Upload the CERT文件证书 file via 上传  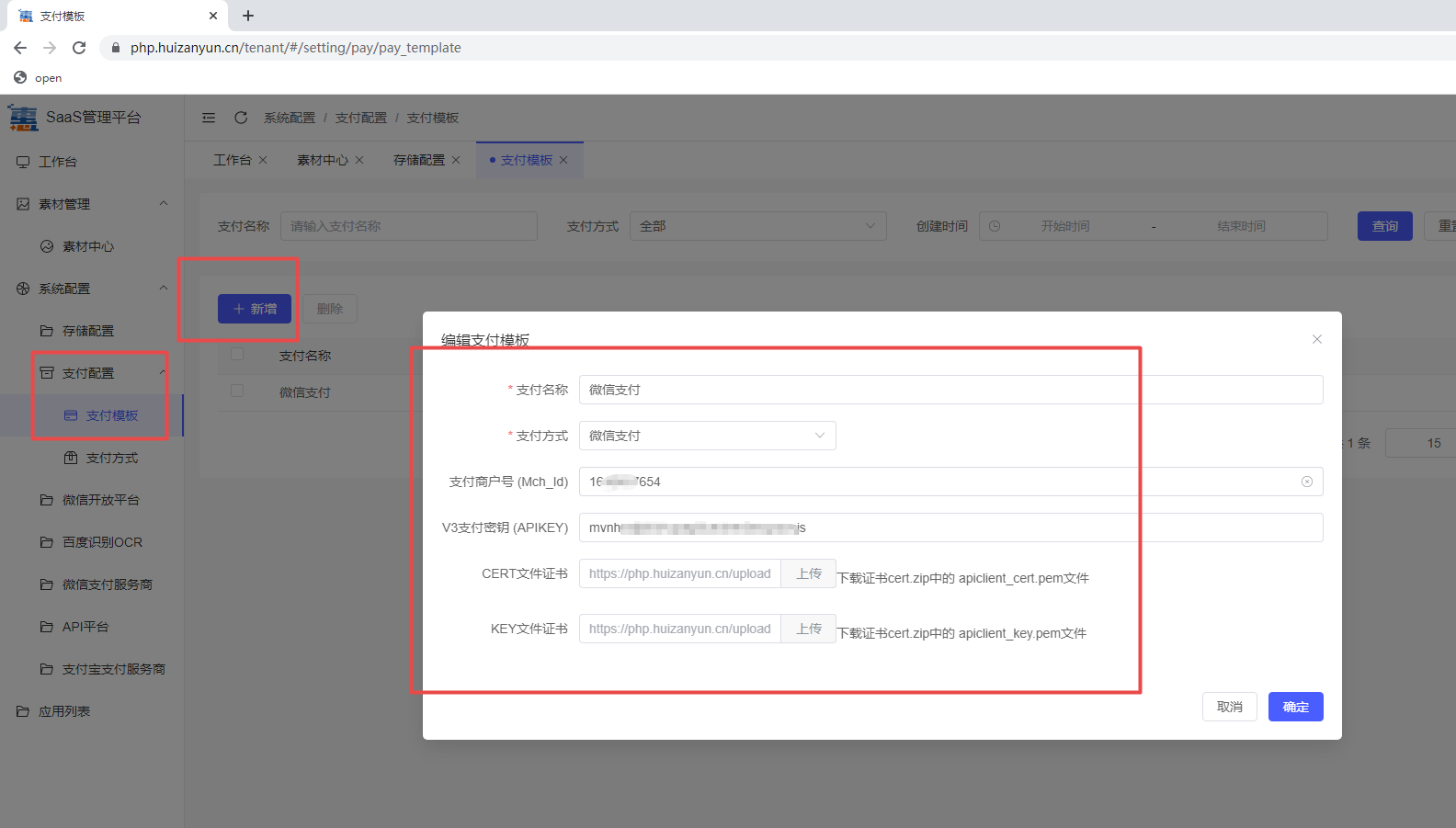coord(809,573)
